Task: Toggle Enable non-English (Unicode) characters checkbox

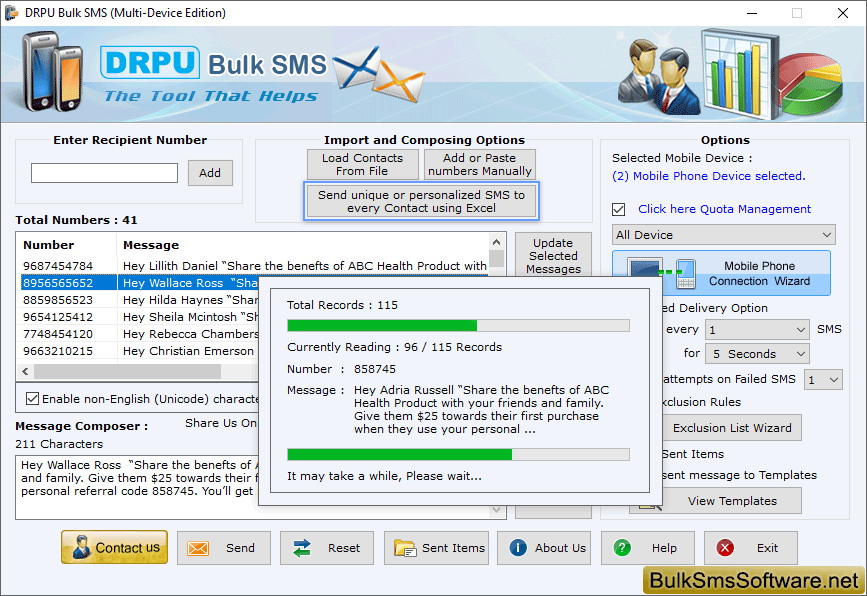Action: coord(33,399)
